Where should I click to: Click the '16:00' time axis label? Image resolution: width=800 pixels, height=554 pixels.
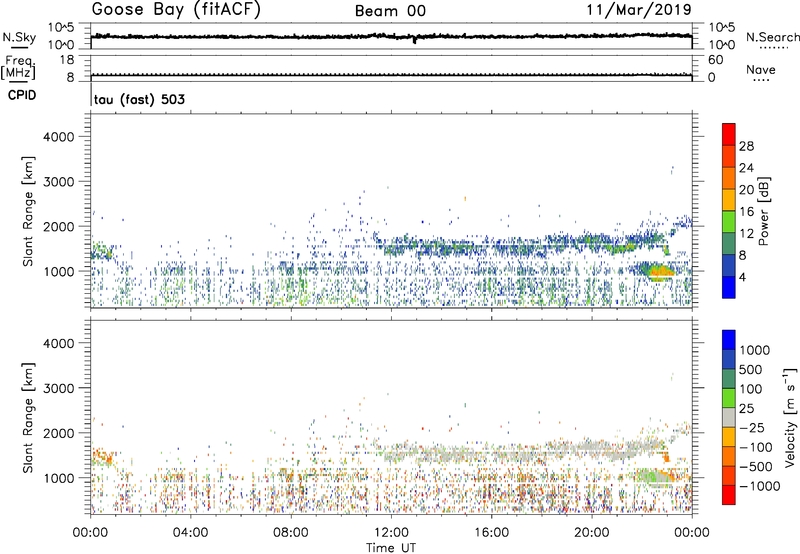pos(491,533)
